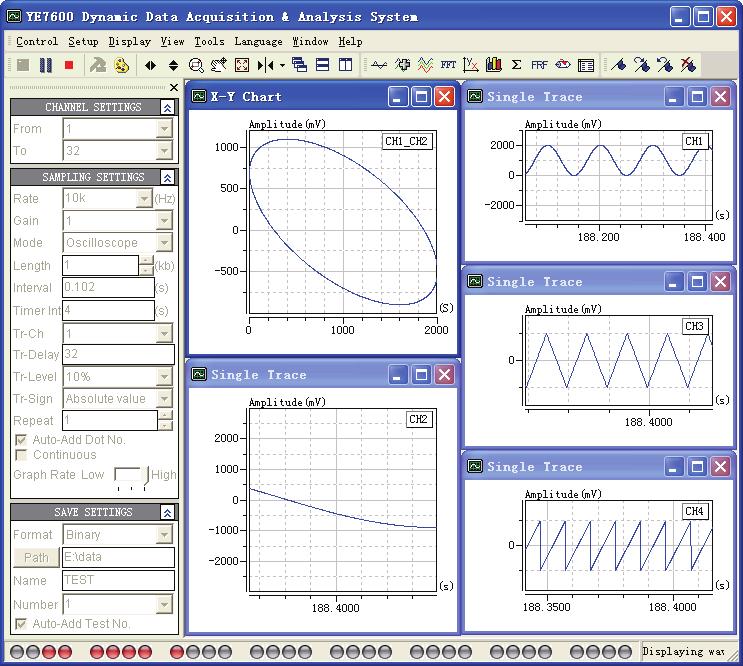Screen dimensions: 743x666
Task: Click the red-crossed delete marker icon
Action: pos(688,65)
